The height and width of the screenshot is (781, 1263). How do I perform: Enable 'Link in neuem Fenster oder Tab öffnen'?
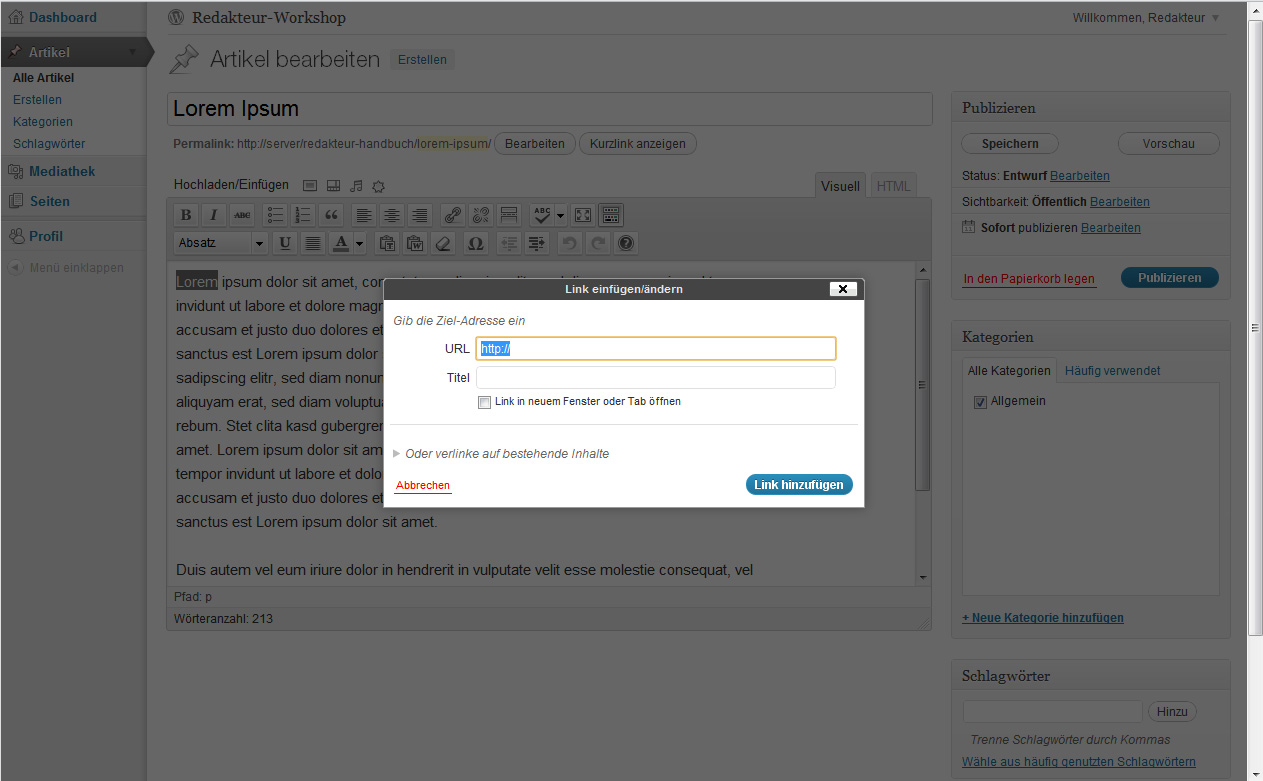(485, 402)
